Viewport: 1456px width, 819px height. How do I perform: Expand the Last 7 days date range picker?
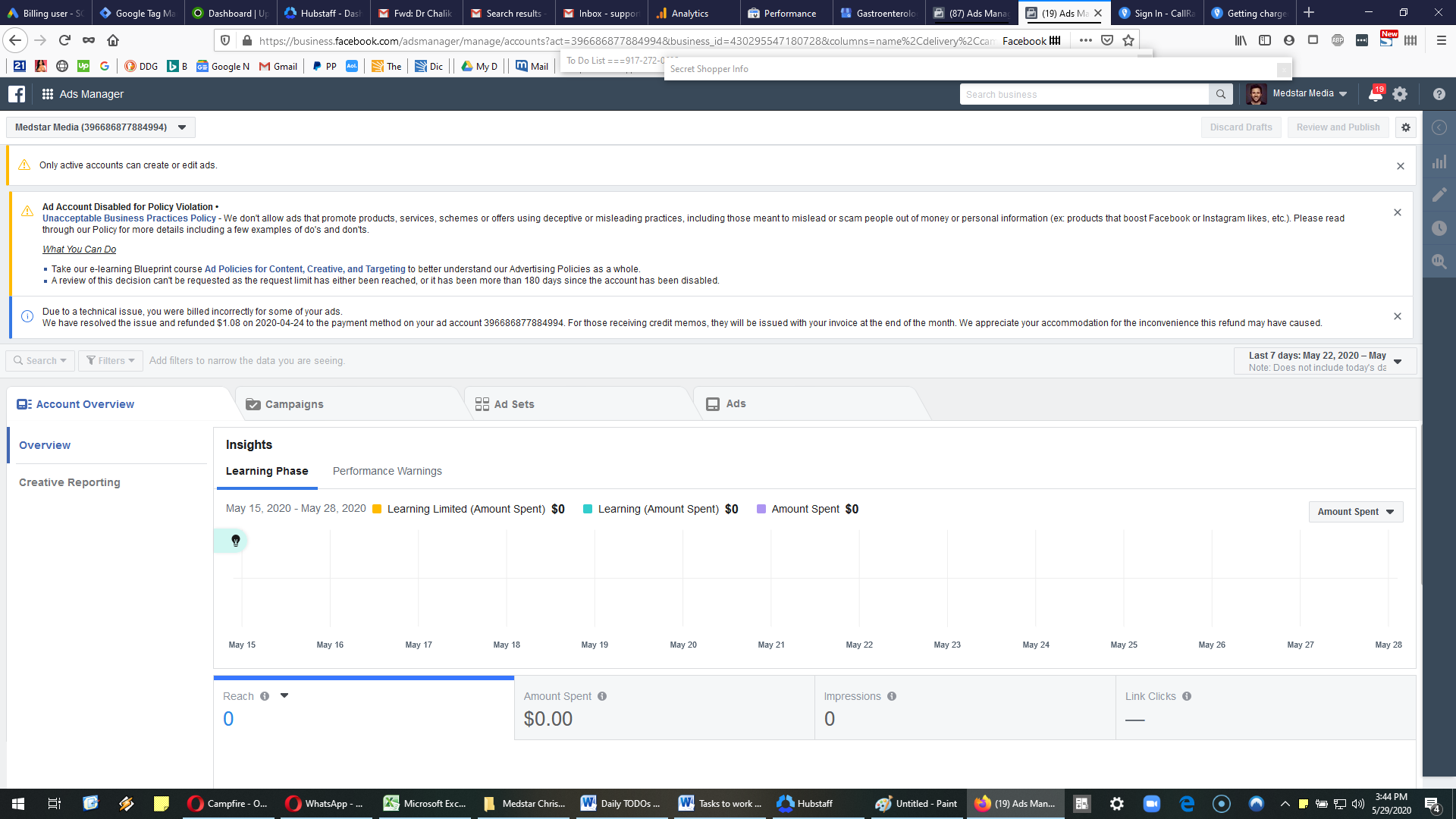point(1325,361)
